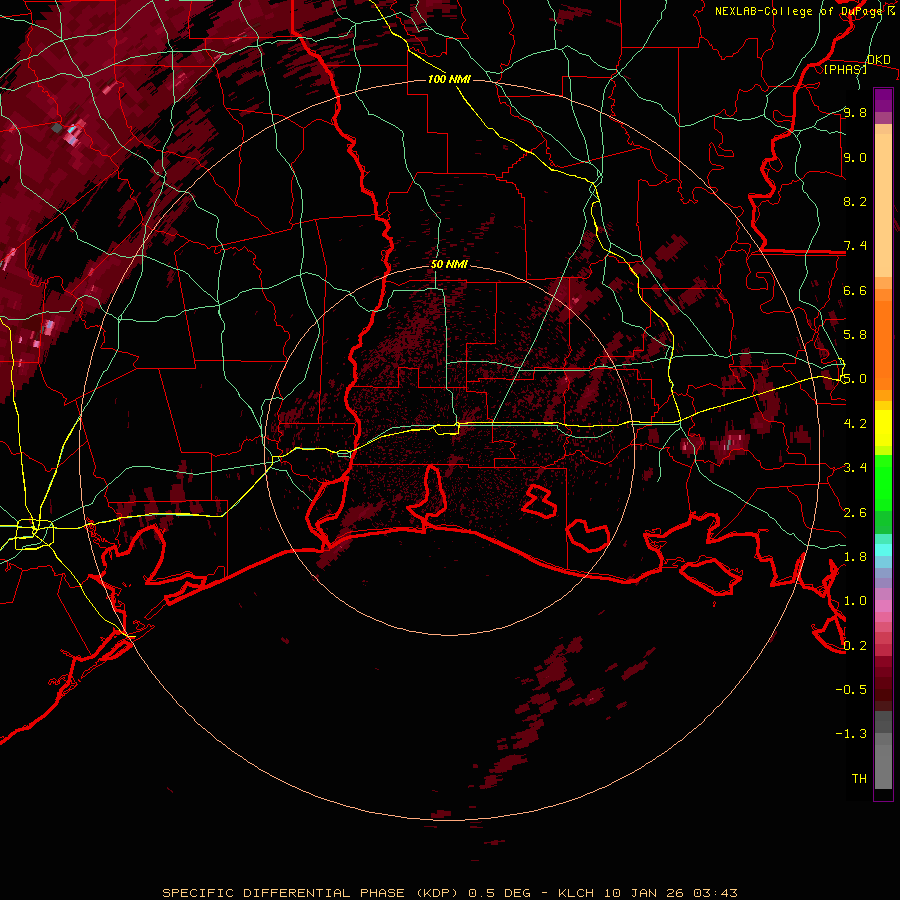This screenshot has height=900, width=900.
Task: Click the 8.2 value on the color scale
Action: [x=855, y=201]
